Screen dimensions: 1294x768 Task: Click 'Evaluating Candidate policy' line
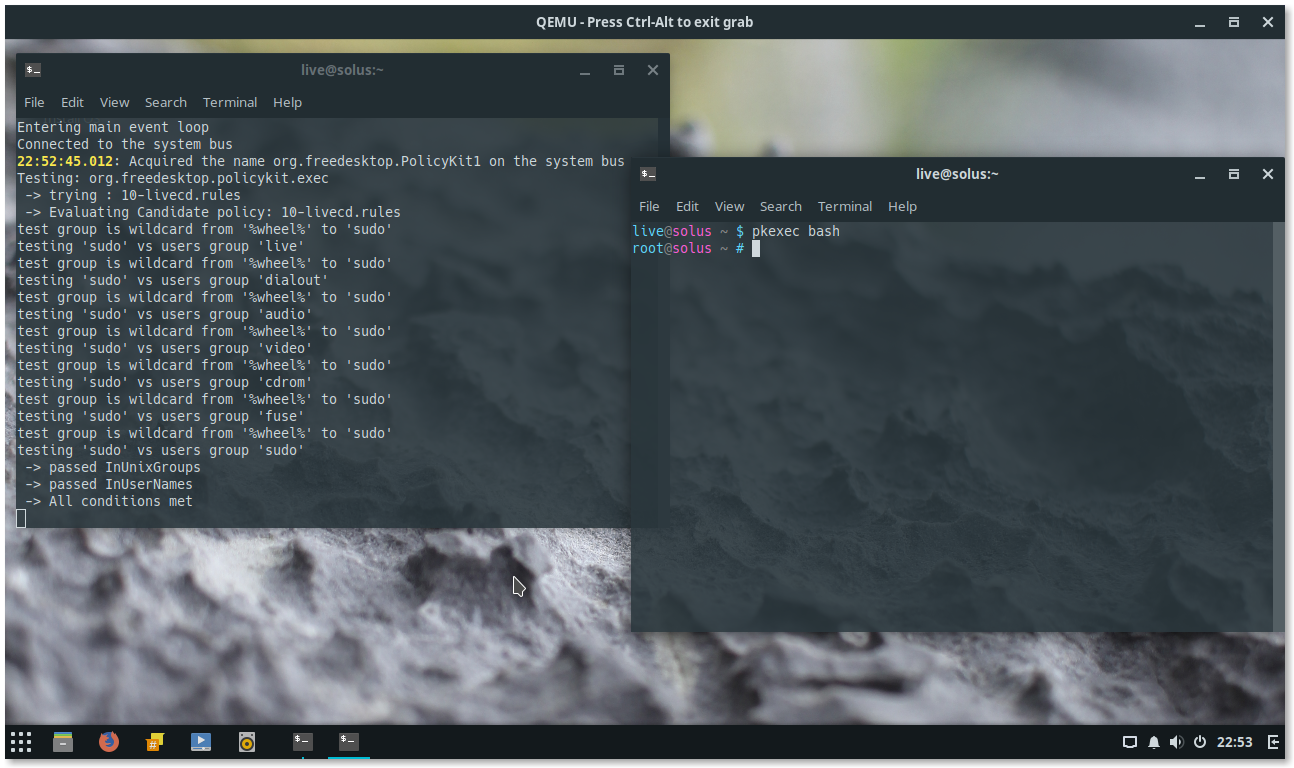click(213, 212)
